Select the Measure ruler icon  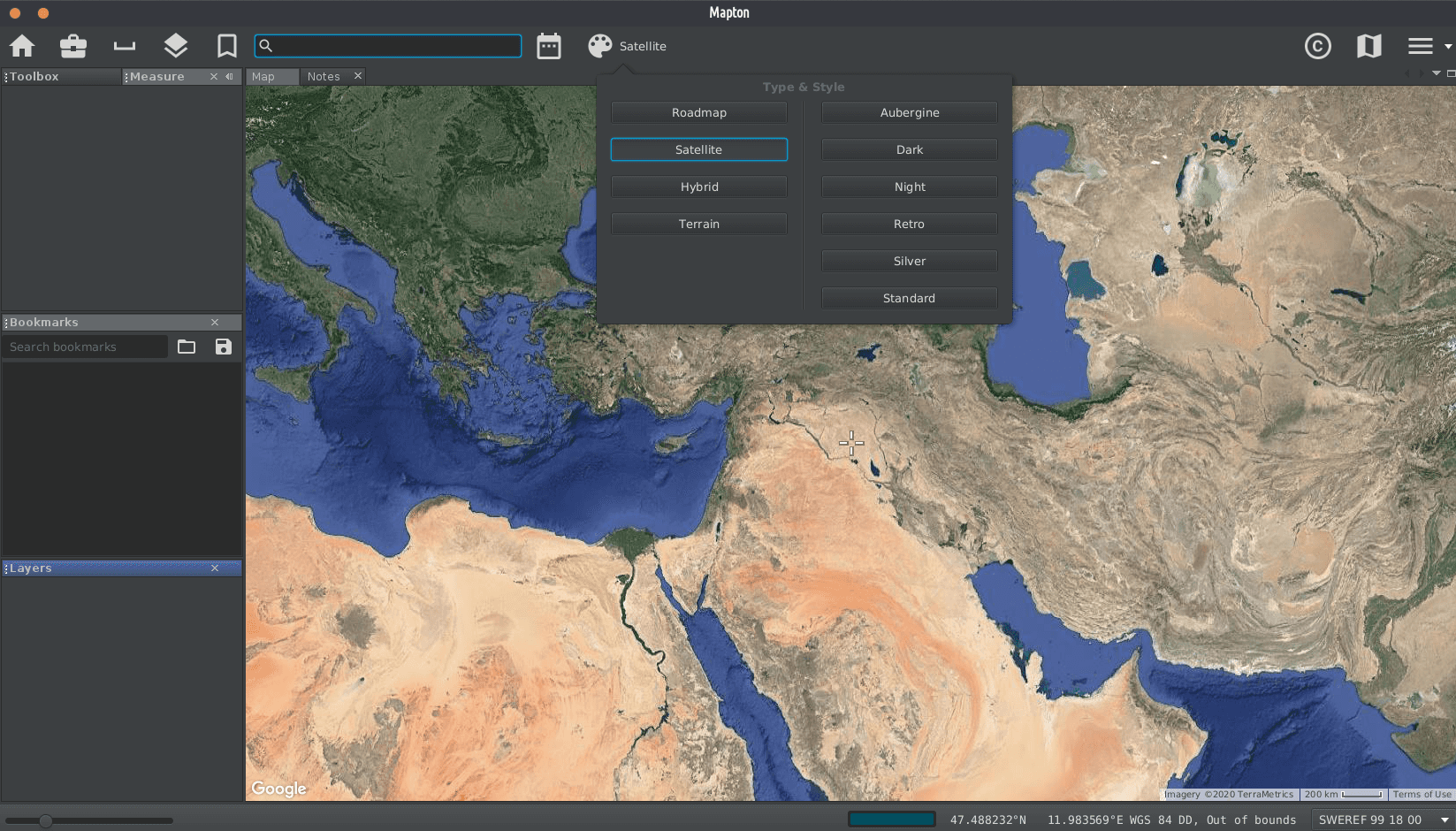pyautogui.click(x=125, y=46)
